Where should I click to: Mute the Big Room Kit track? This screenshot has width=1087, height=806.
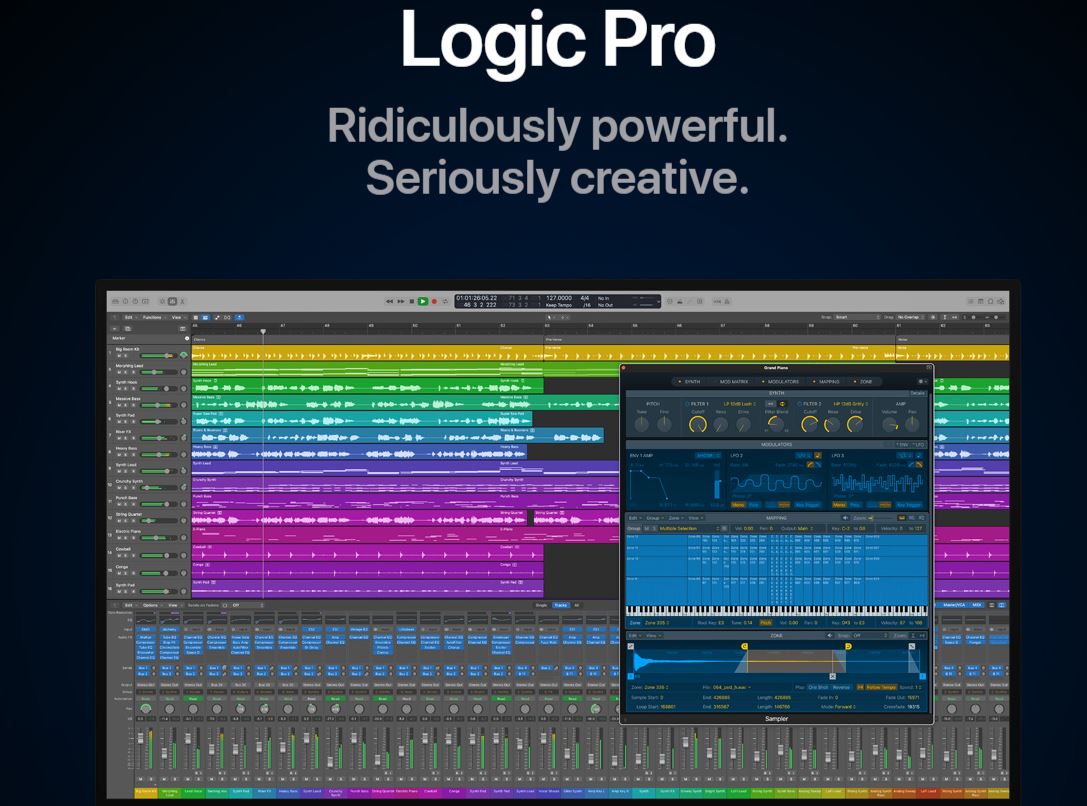[x=119, y=356]
